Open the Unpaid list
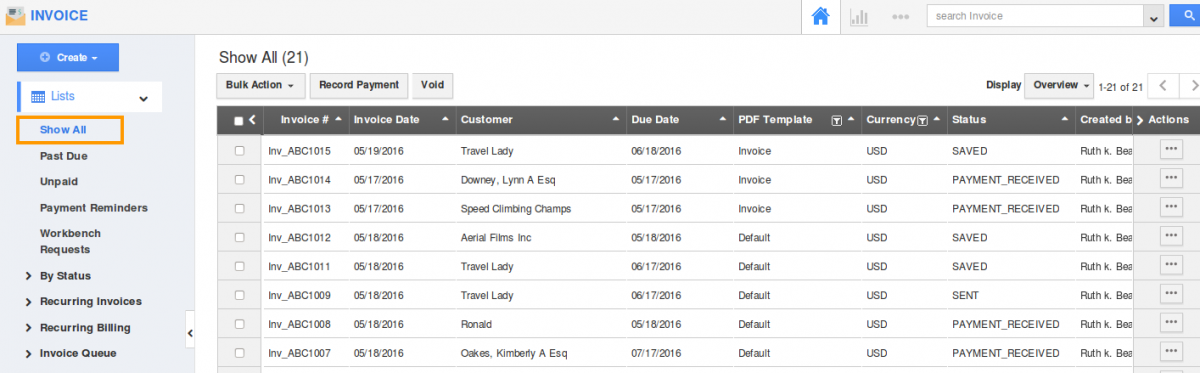Image resolution: width=1200 pixels, height=373 pixels. tap(59, 182)
